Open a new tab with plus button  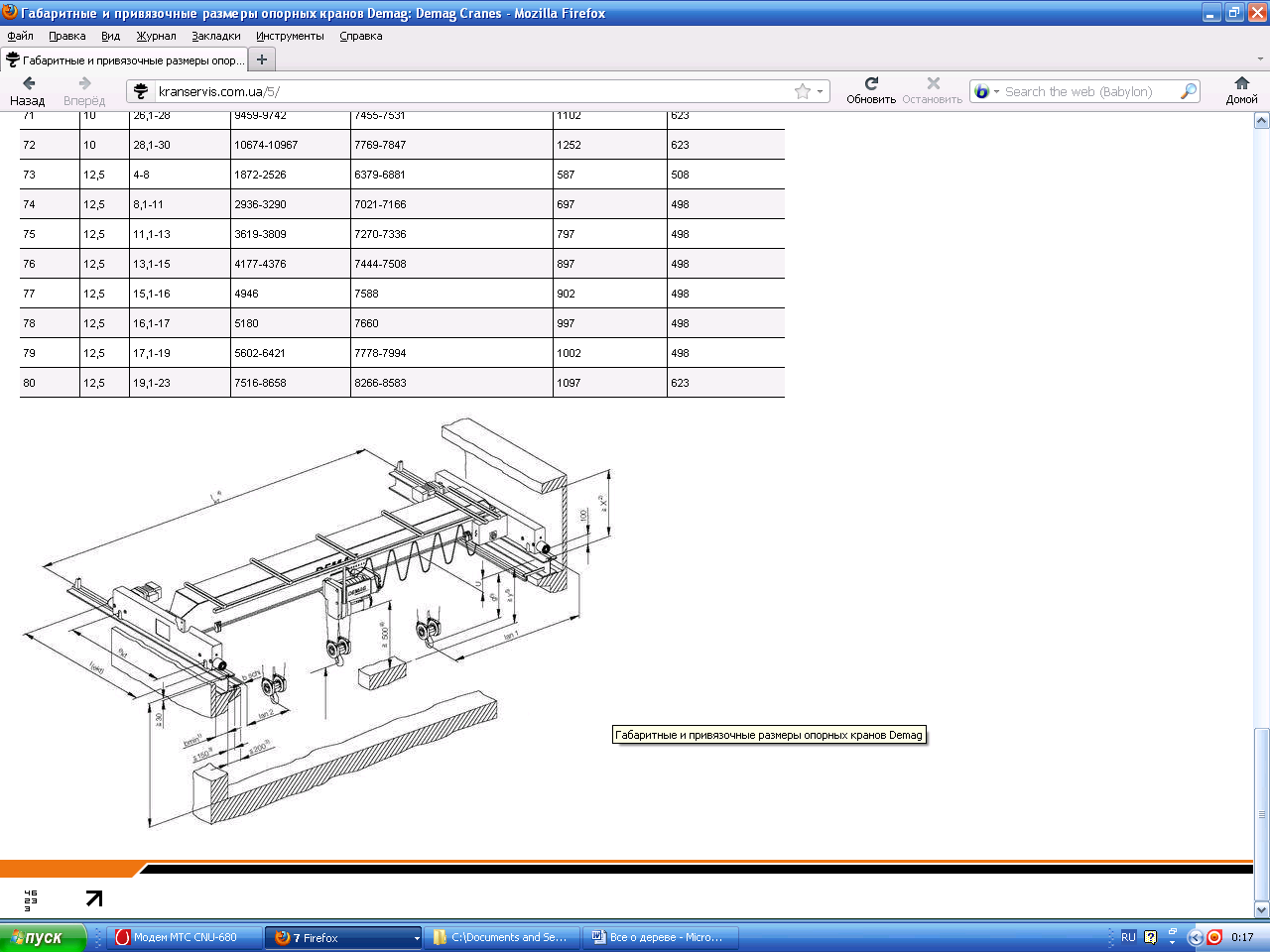click(262, 59)
